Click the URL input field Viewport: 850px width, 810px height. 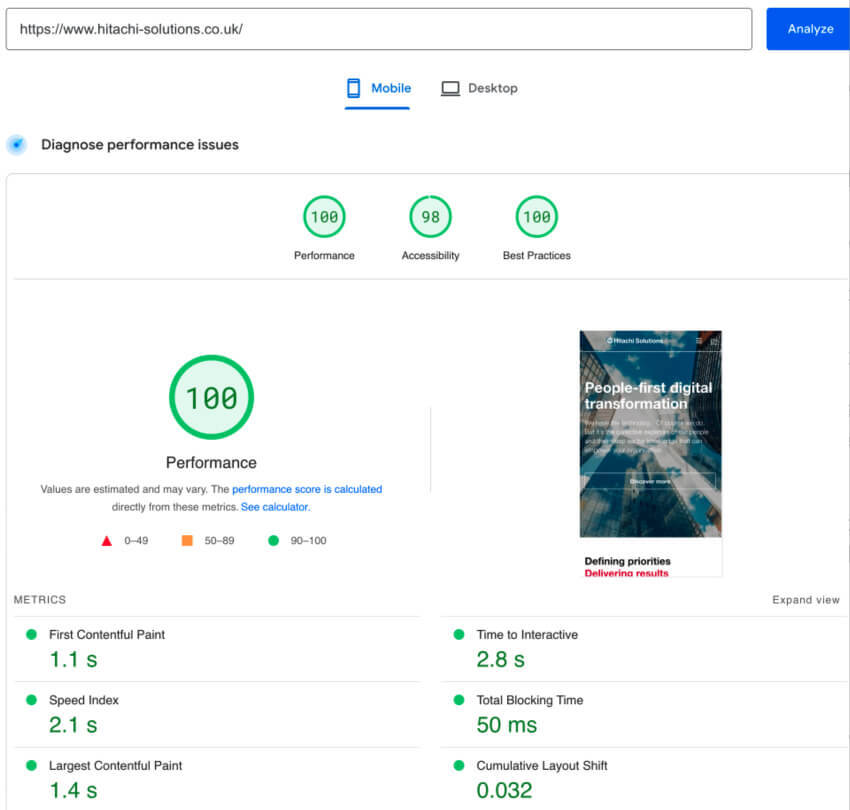pyautogui.click(x=378, y=29)
